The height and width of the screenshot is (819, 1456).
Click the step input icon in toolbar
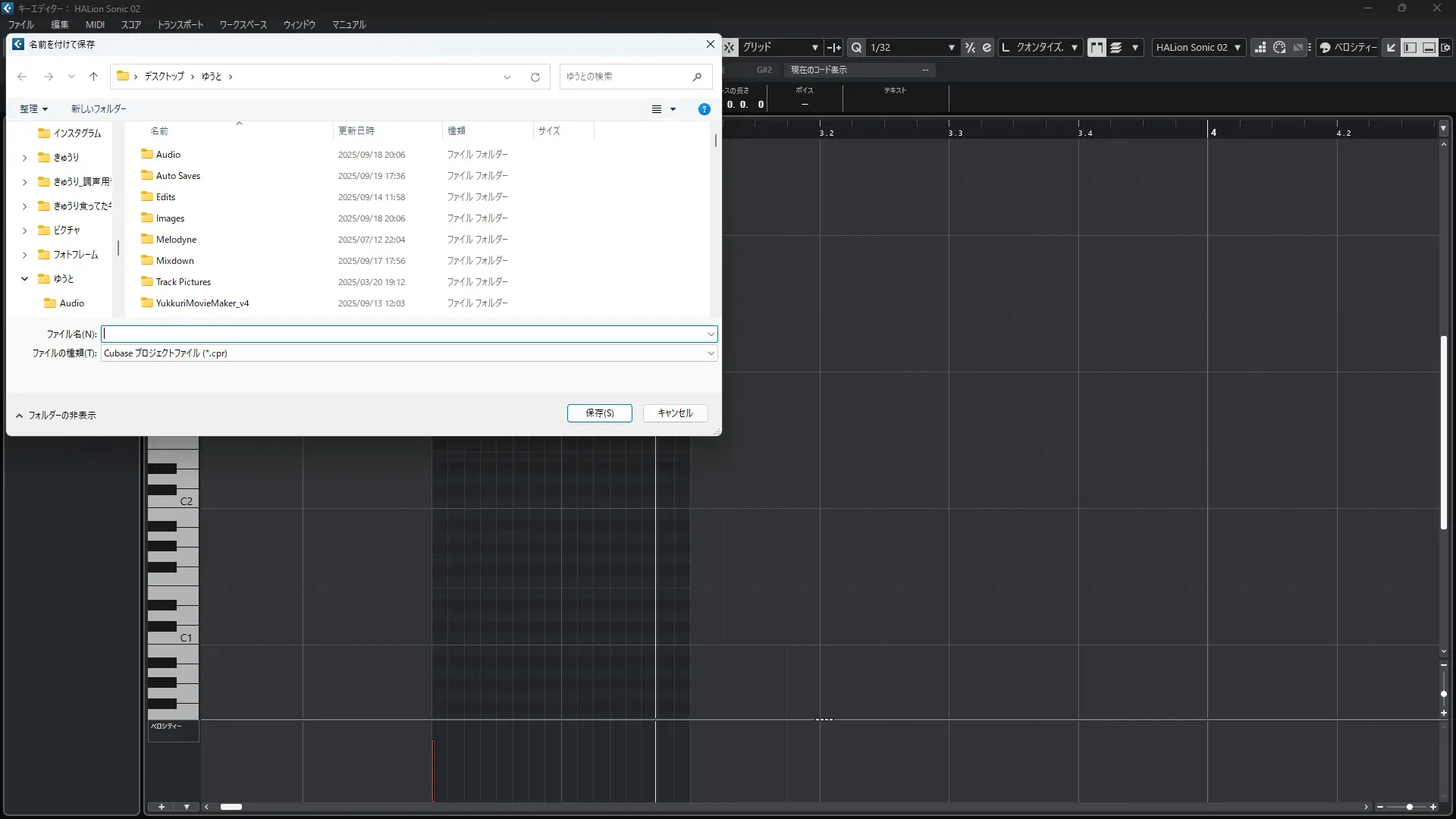(x=1260, y=47)
